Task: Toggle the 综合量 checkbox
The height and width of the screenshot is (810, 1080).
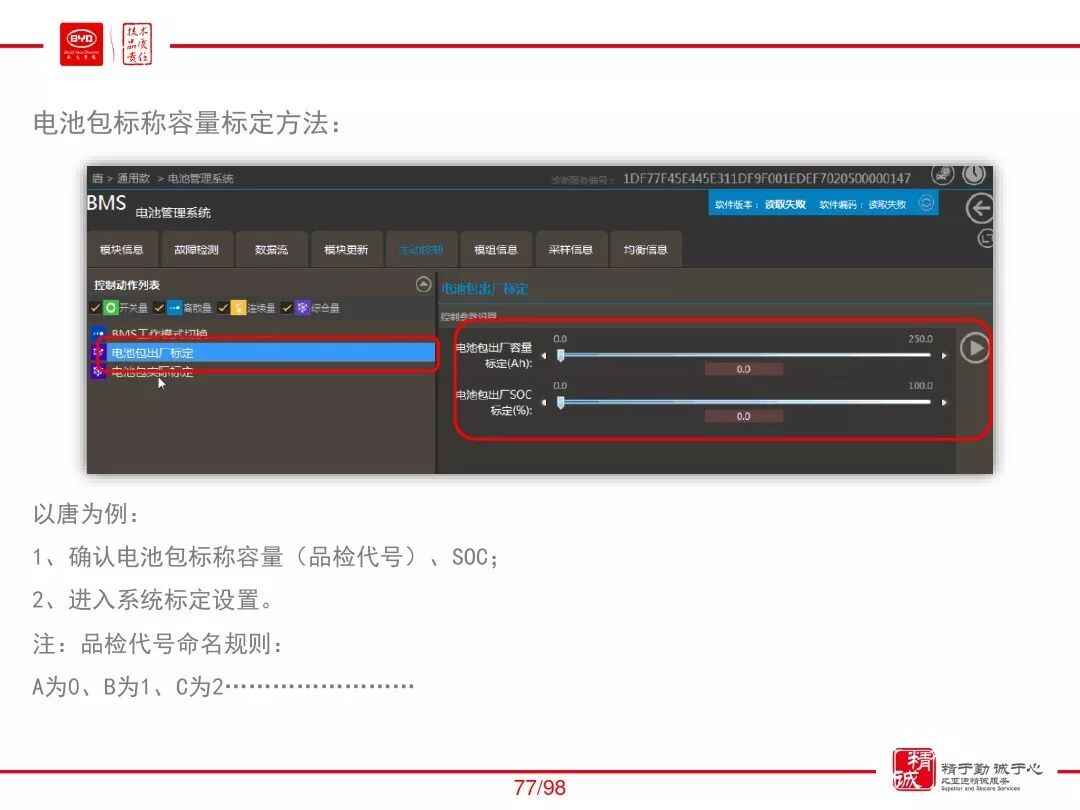Action: point(287,308)
